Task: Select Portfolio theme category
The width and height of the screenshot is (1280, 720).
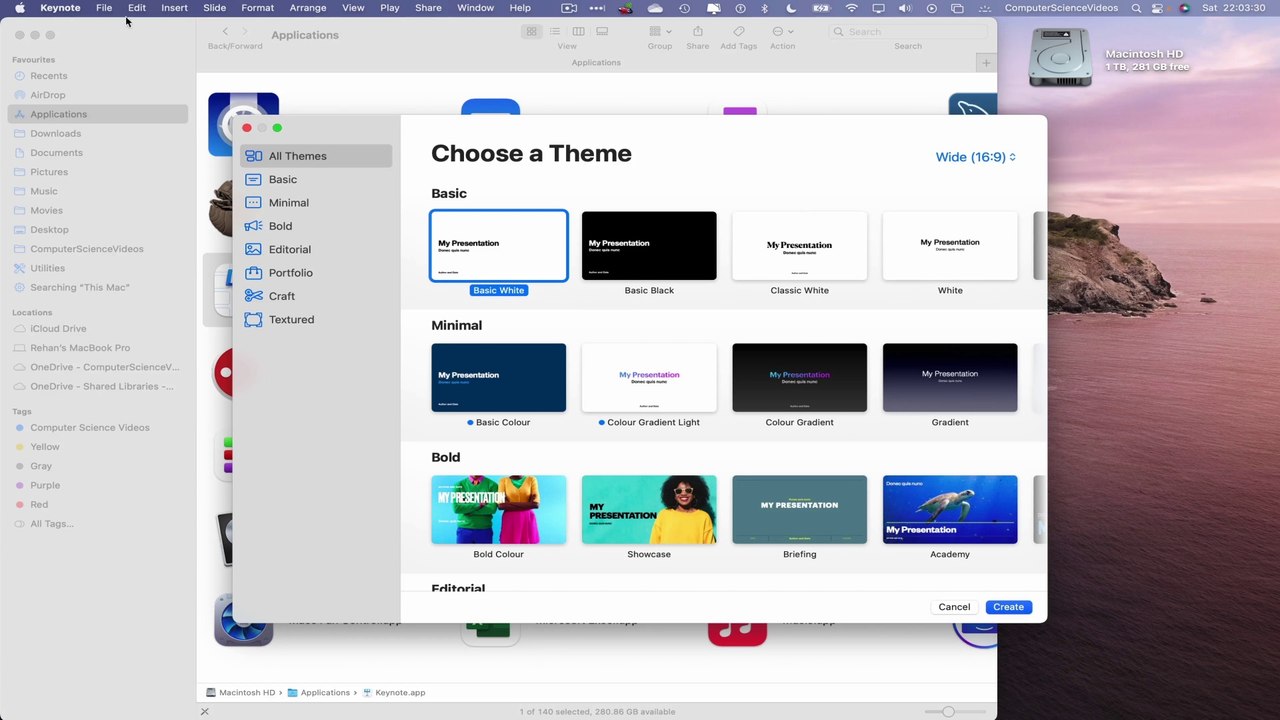Action: [316, 272]
